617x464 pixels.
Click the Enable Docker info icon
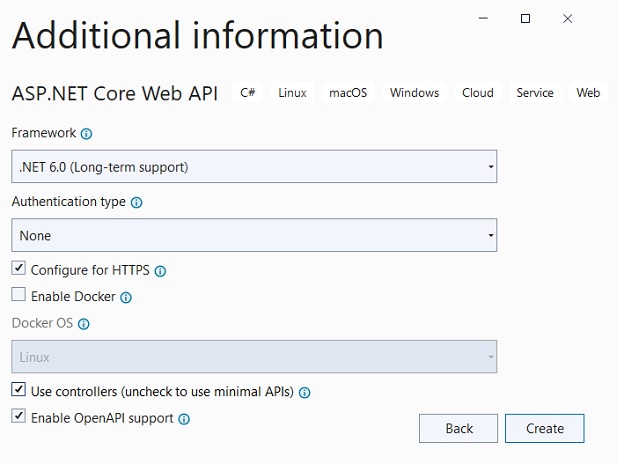pos(126,297)
